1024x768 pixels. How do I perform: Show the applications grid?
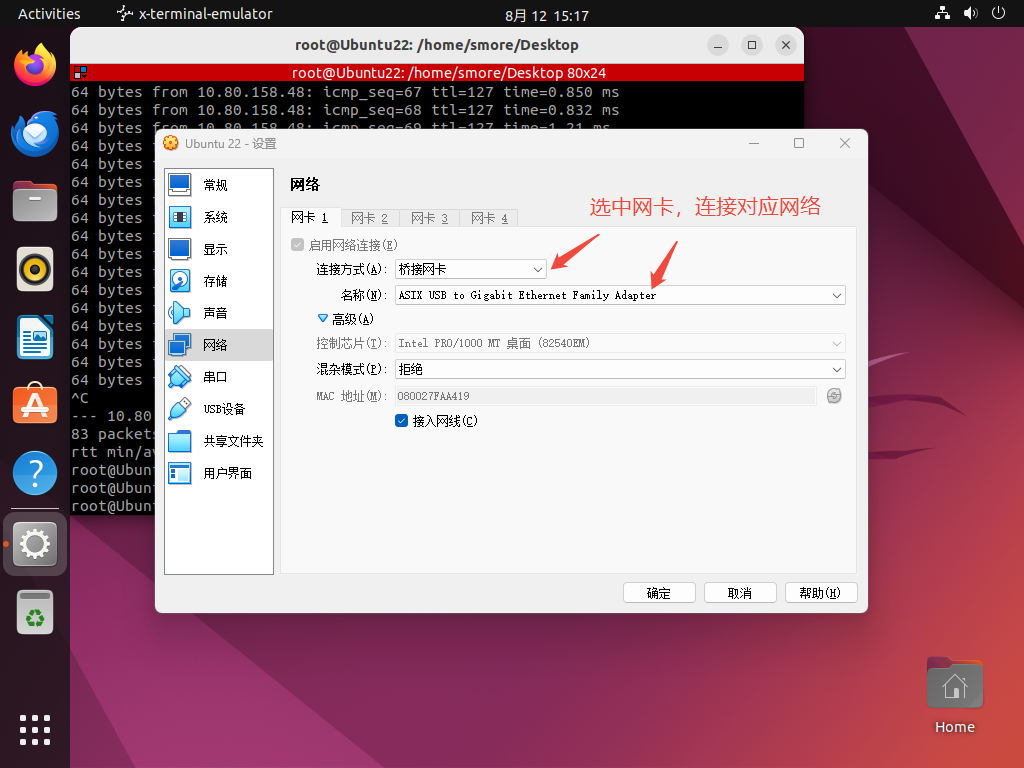point(35,729)
